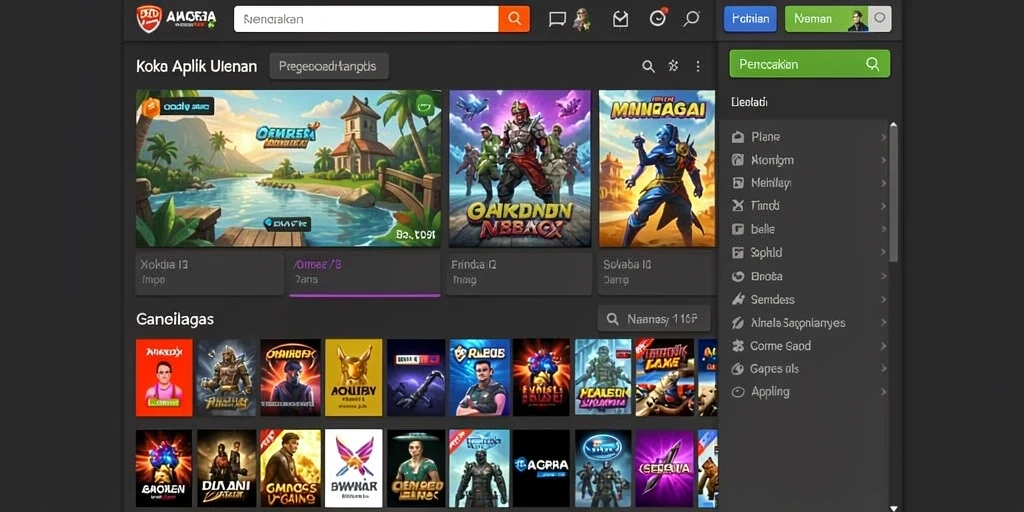
Task: Open the white Bwnar game thumbnail
Action: [x=353, y=468]
